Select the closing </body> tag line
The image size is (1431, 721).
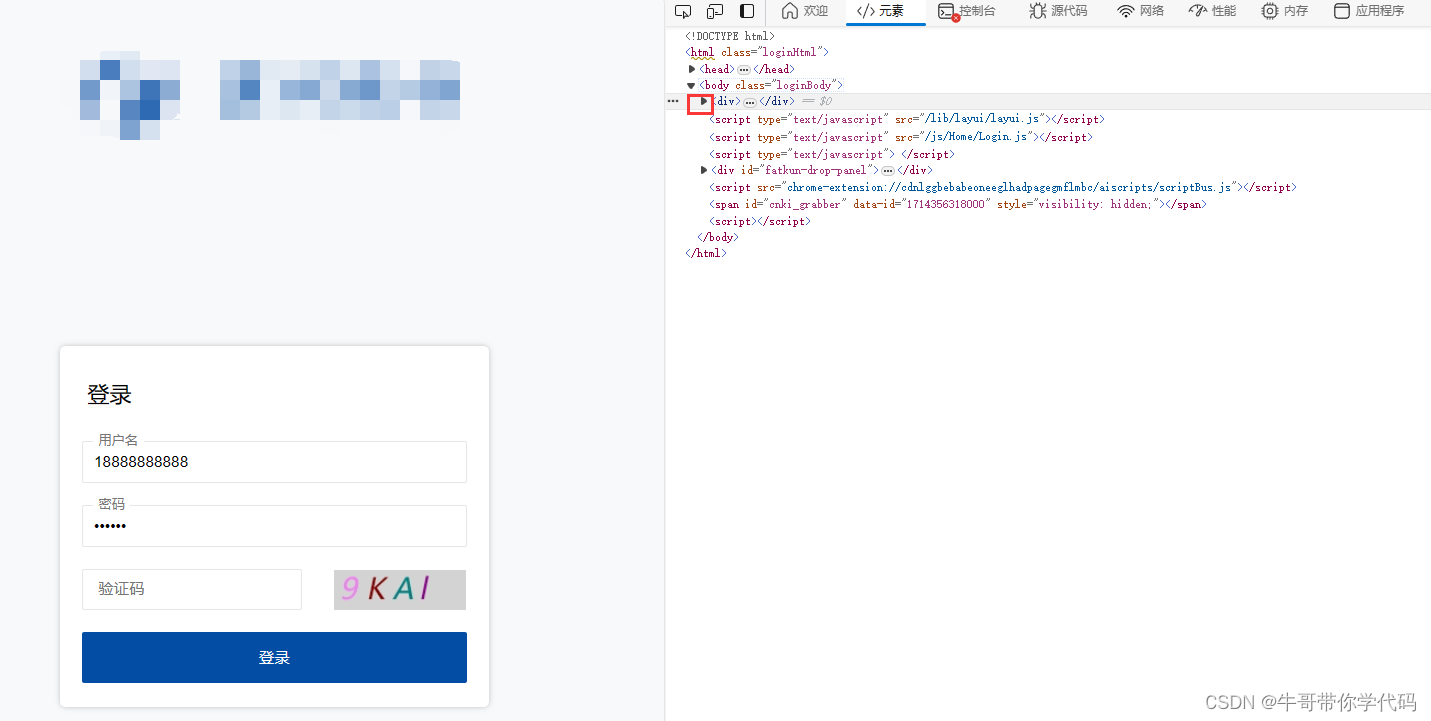click(x=718, y=237)
